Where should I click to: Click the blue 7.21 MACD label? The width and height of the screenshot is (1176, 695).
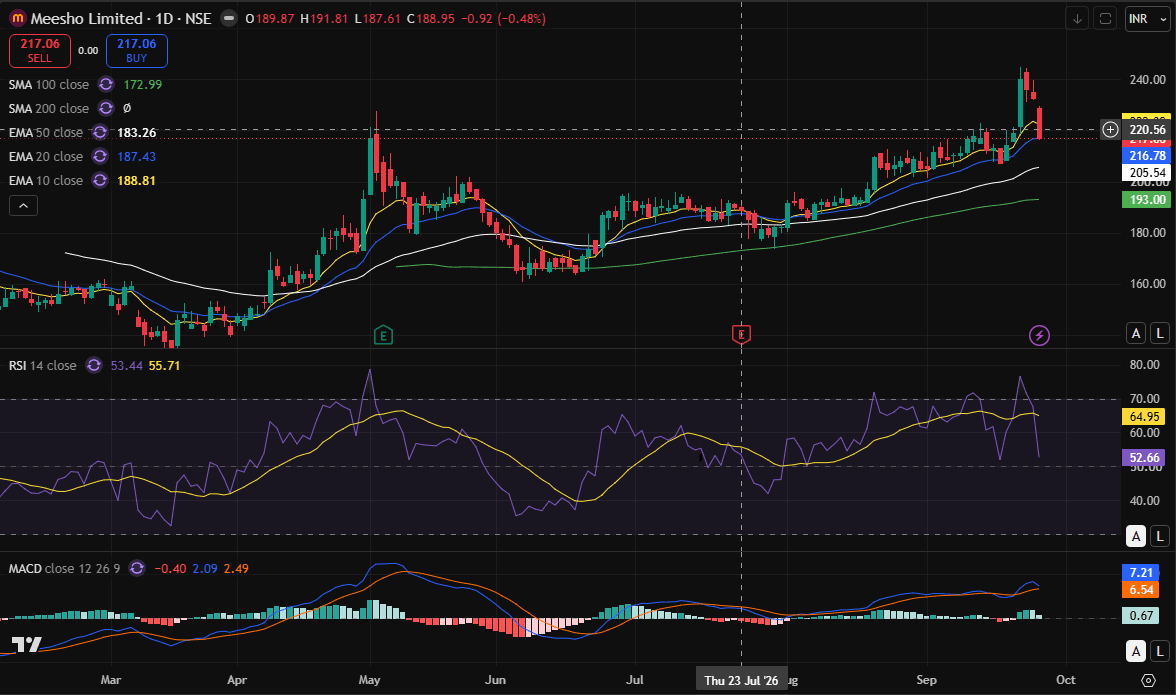pos(1141,573)
